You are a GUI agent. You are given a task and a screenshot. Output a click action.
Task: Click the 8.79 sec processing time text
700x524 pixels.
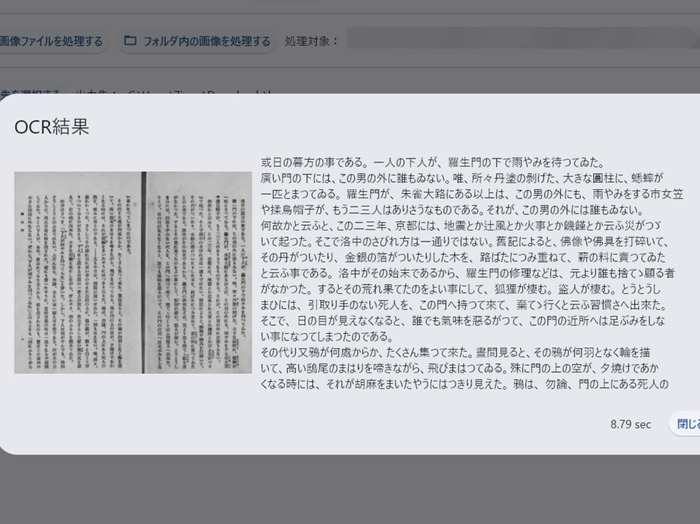click(x=630, y=424)
